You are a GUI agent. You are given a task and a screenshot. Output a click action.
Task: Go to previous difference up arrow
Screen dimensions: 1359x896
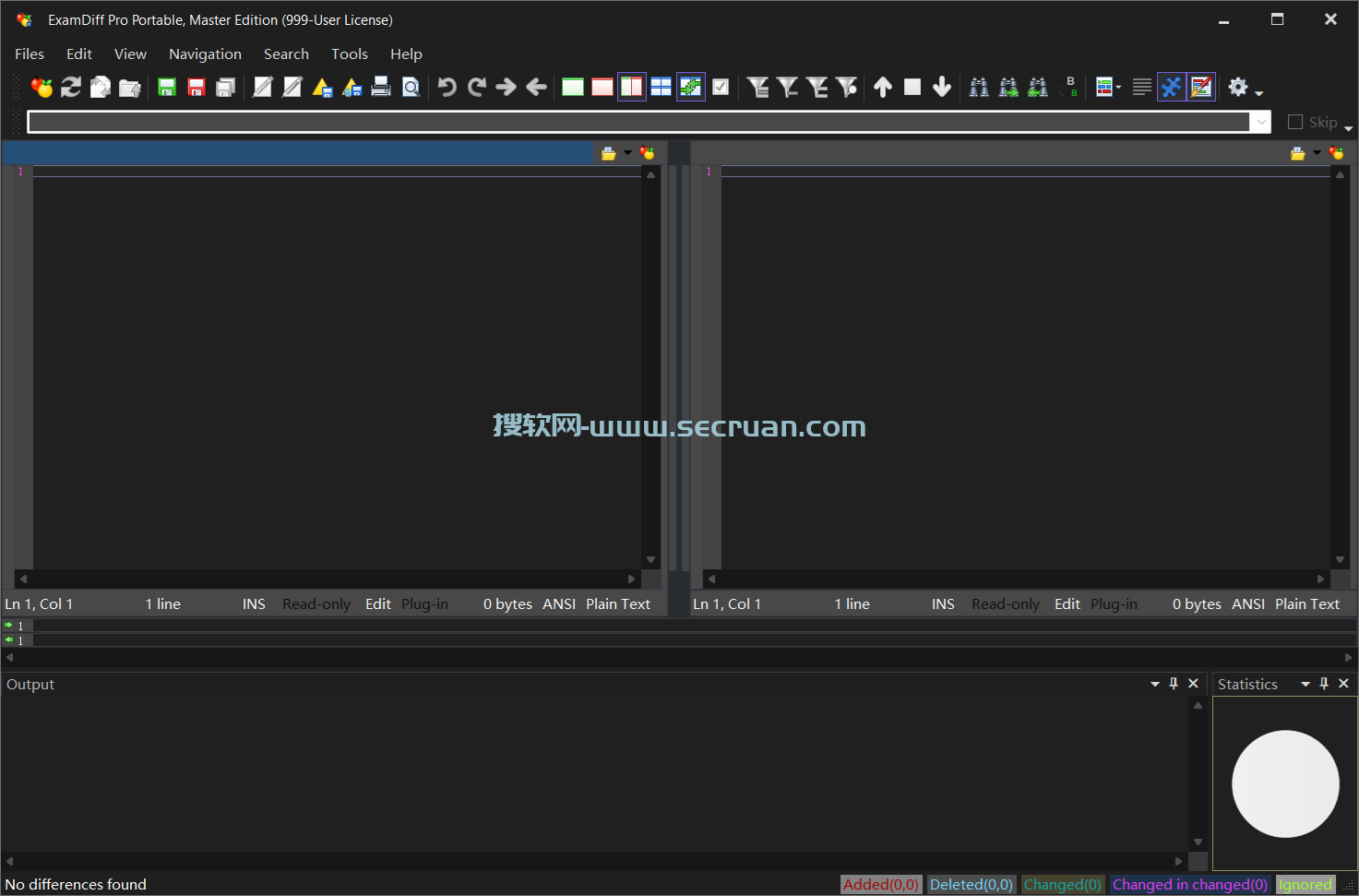[x=883, y=87]
